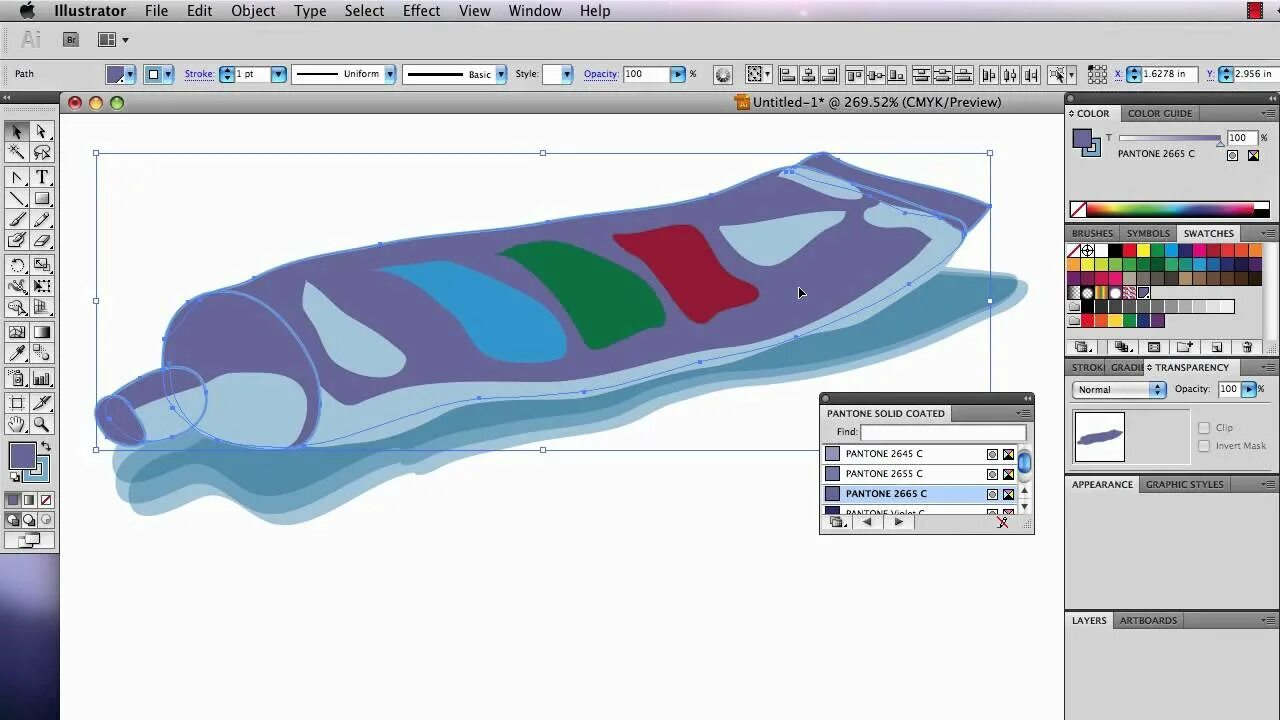The image size is (1280, 720).
Task: Click the Opacity link in control bar
Action: [600, 74]
